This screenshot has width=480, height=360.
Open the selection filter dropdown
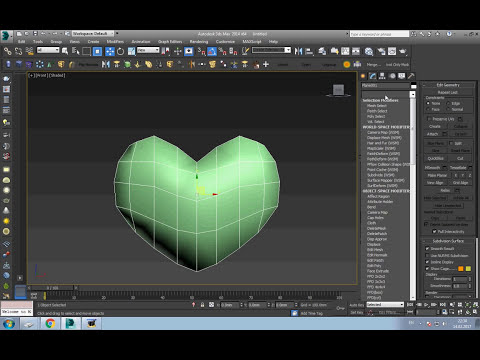[x=48, y=50]
